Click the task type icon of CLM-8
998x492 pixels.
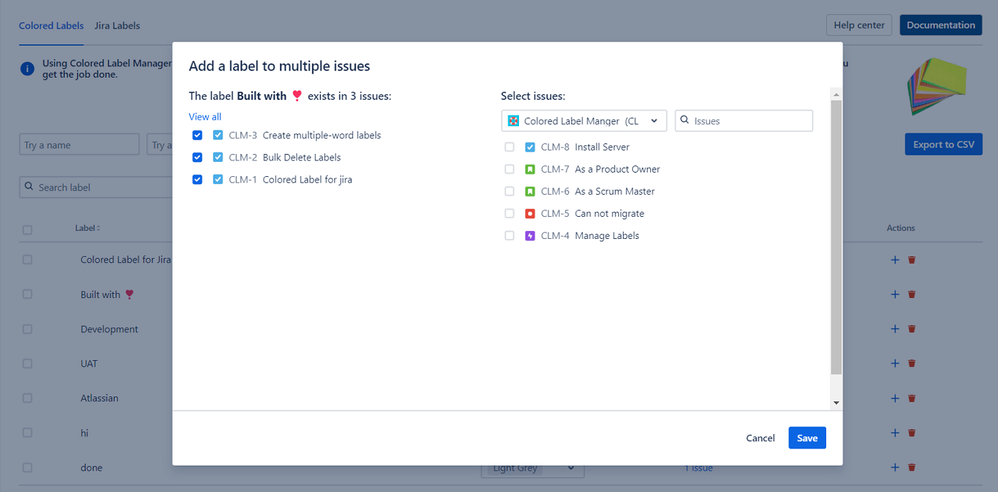[530, 147]
